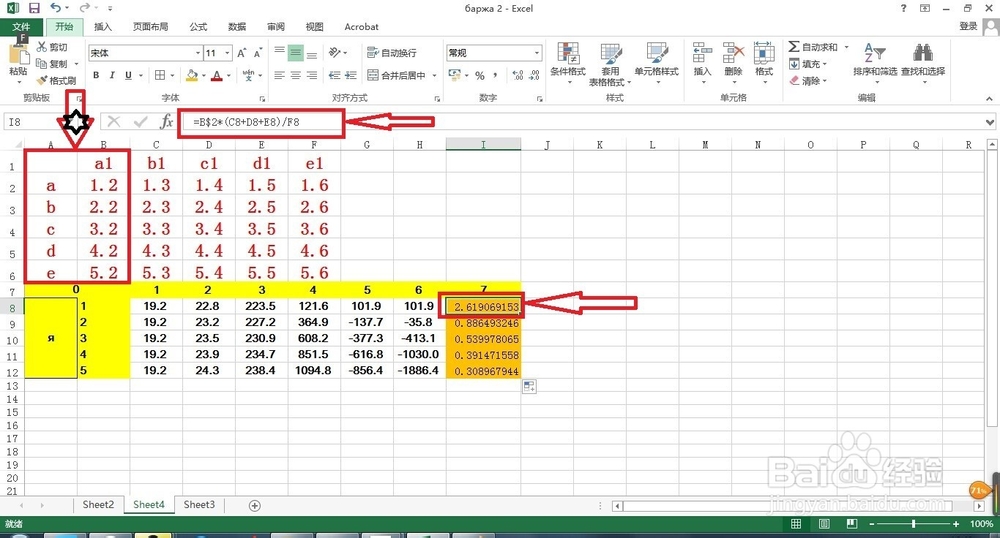Open the font name dropdown 宋体

pos(198,53)
